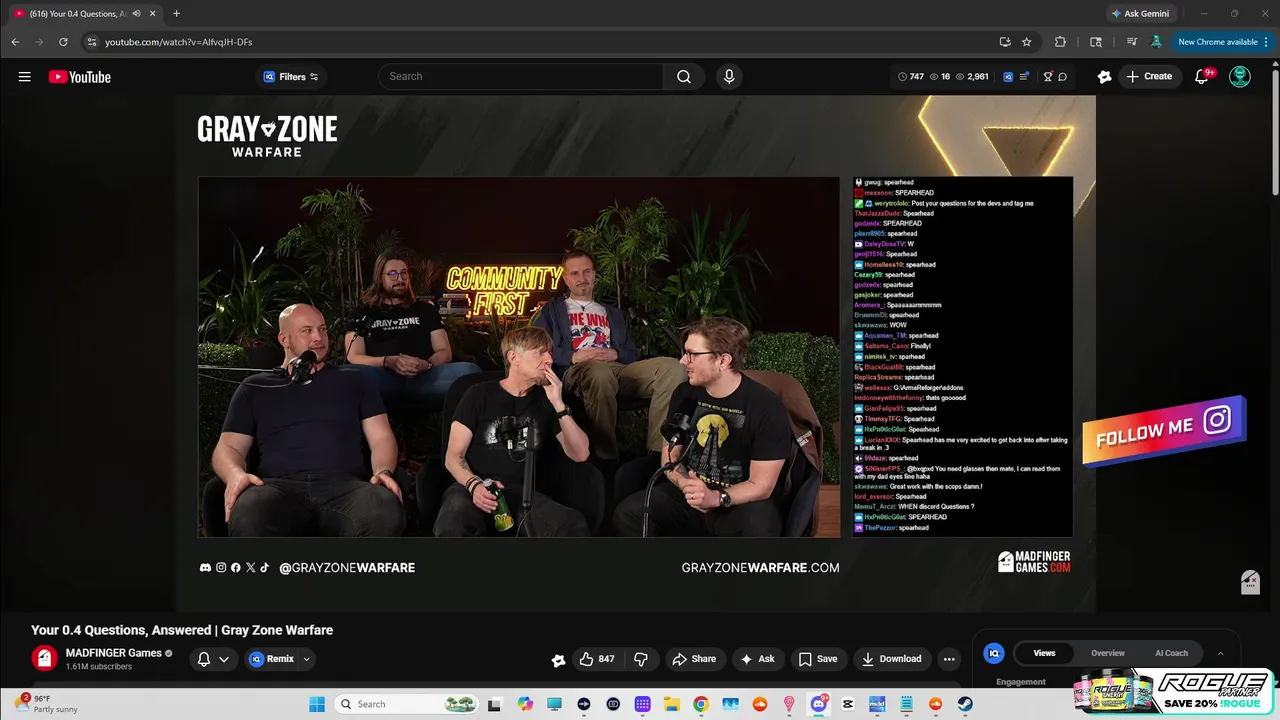Open Chrome extensions puzzle icon
This screenshot has height=720, width=1280.
click(1060, 42)
